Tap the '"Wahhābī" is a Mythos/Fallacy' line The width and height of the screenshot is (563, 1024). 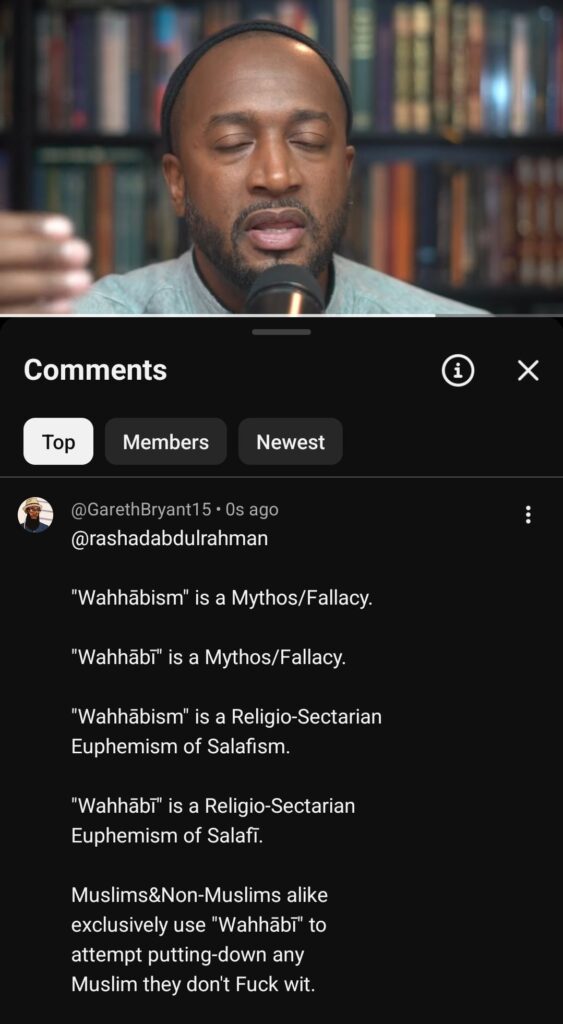tap(208, 658)
